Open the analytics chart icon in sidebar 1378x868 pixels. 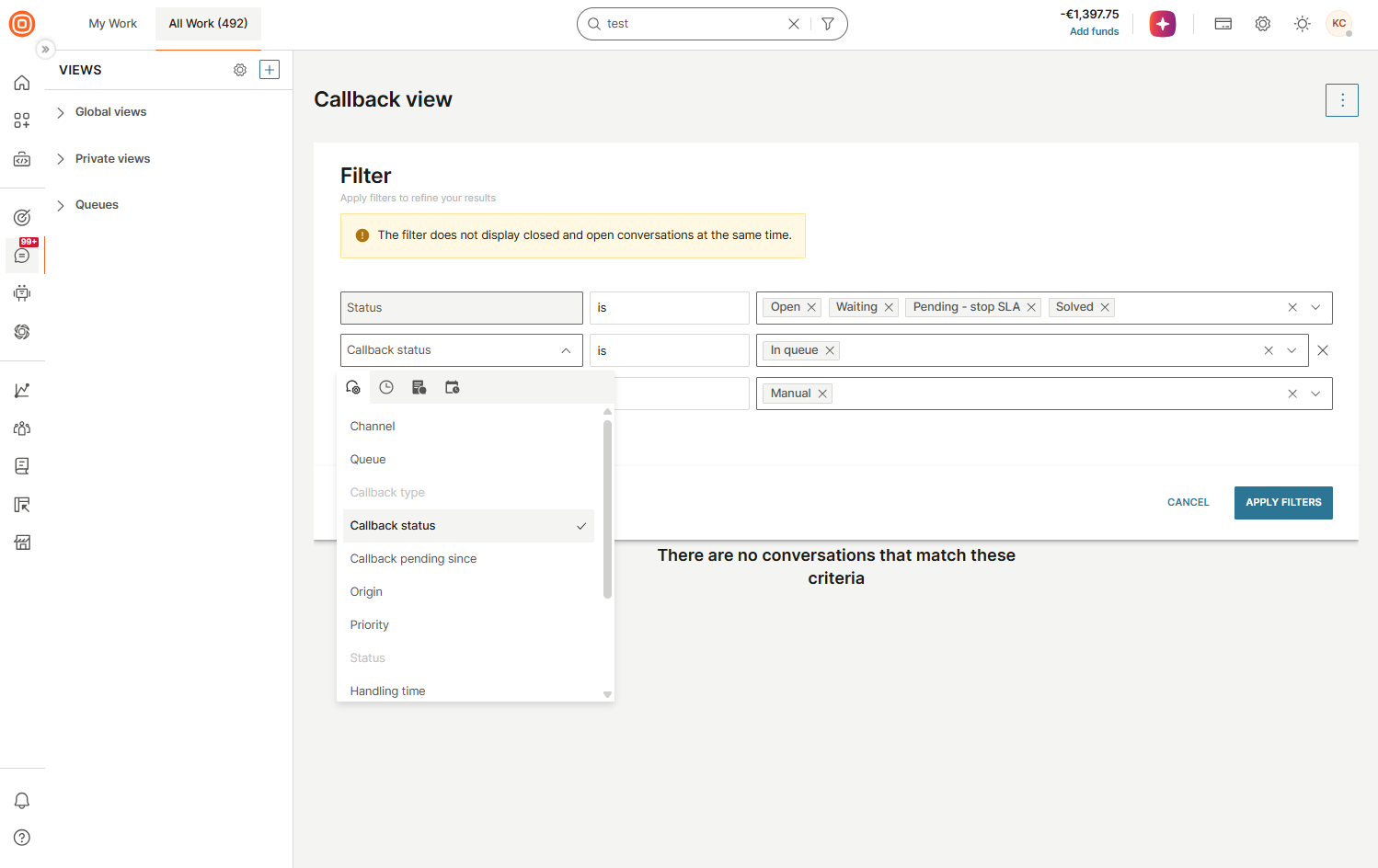(x=22, y=391)
